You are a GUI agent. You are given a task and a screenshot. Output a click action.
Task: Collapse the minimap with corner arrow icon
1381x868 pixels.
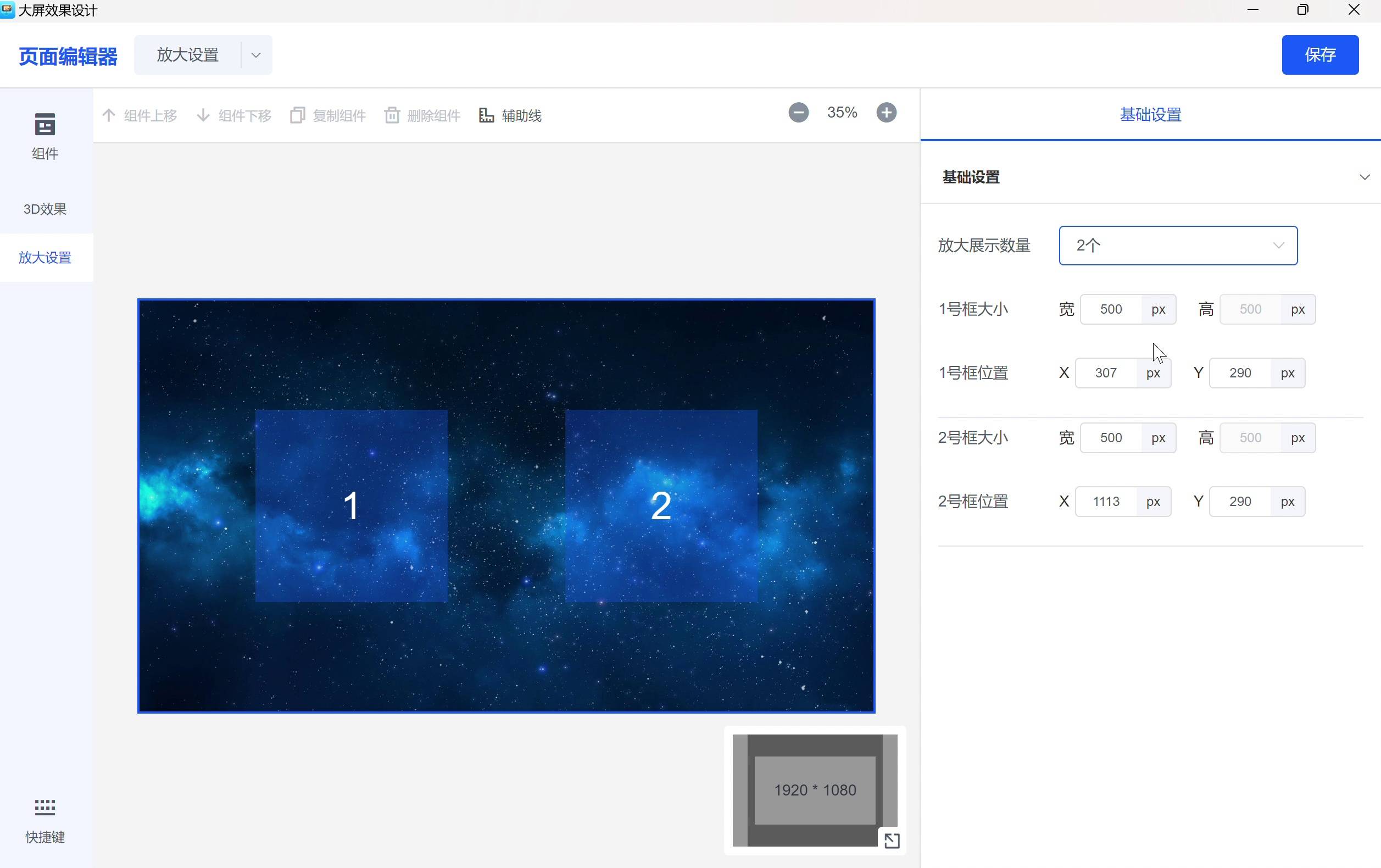(891, 841)
